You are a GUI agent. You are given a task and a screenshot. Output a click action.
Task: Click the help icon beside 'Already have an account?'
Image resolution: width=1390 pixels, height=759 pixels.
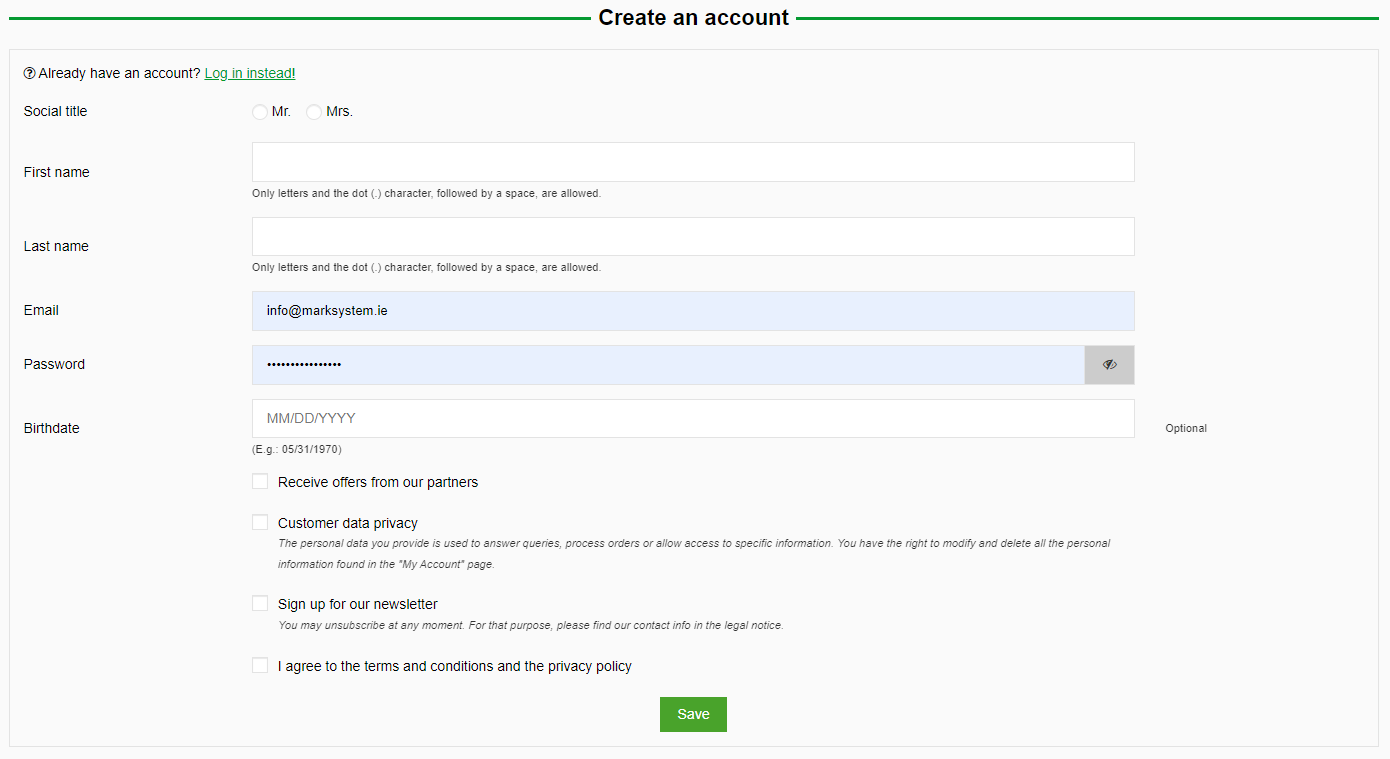coord(30,73)
